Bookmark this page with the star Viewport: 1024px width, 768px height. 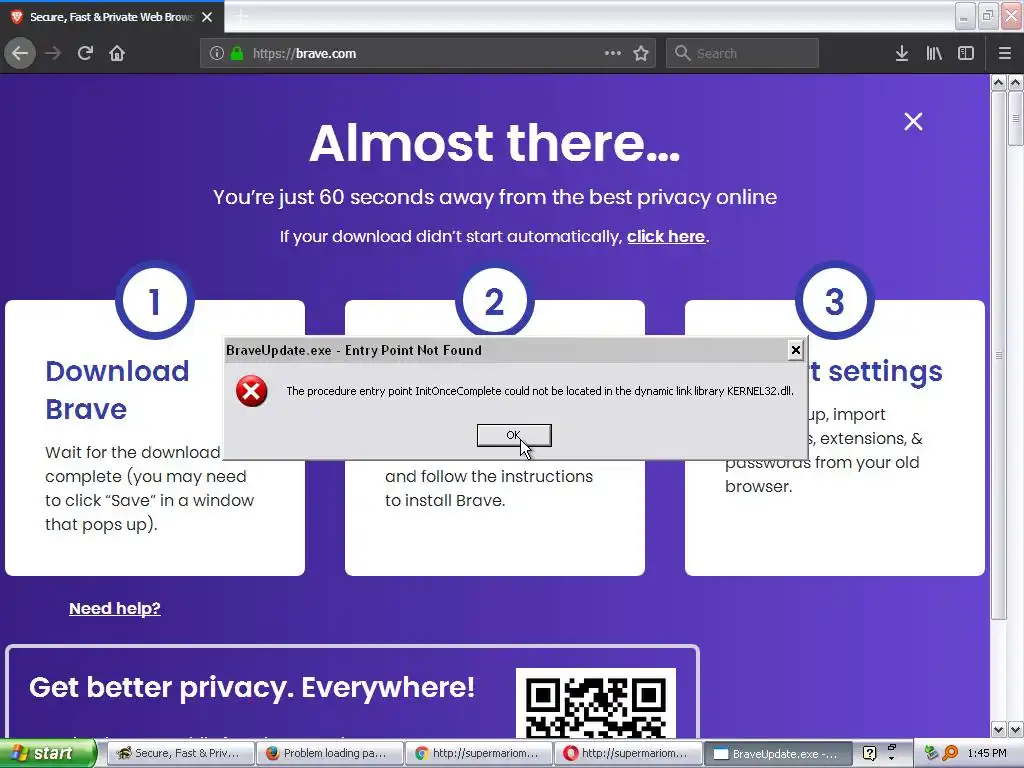[x=641, y=54]
